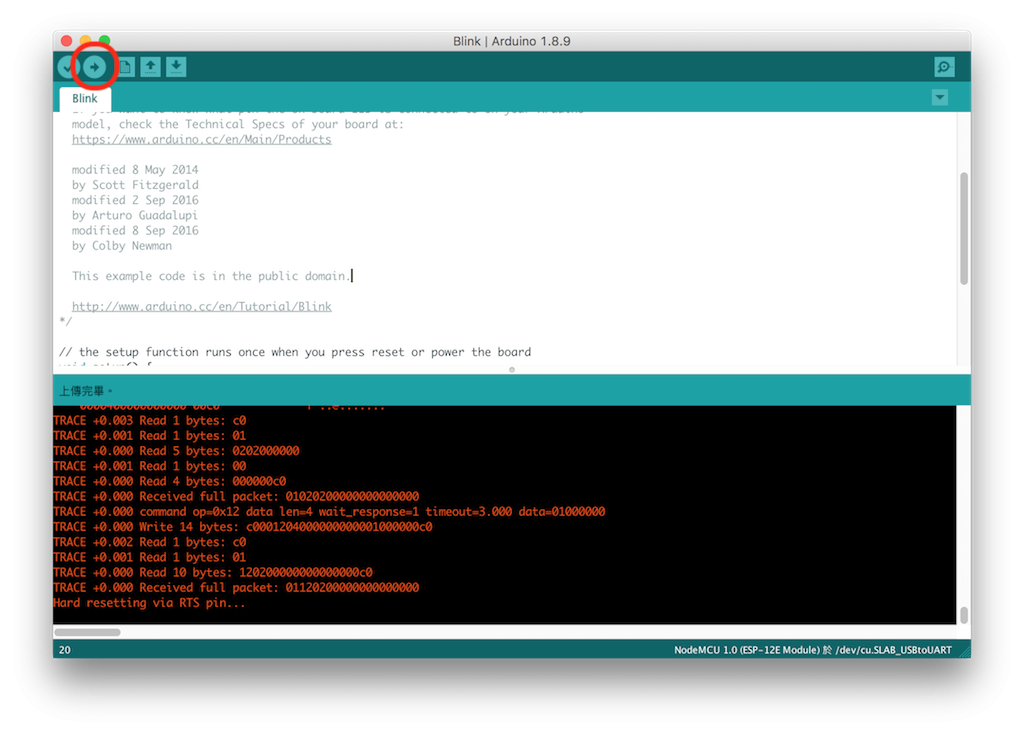Click the 'command op=0x12' trace line
Viewport: 1024px width, 734px height.
coord(329,511)
